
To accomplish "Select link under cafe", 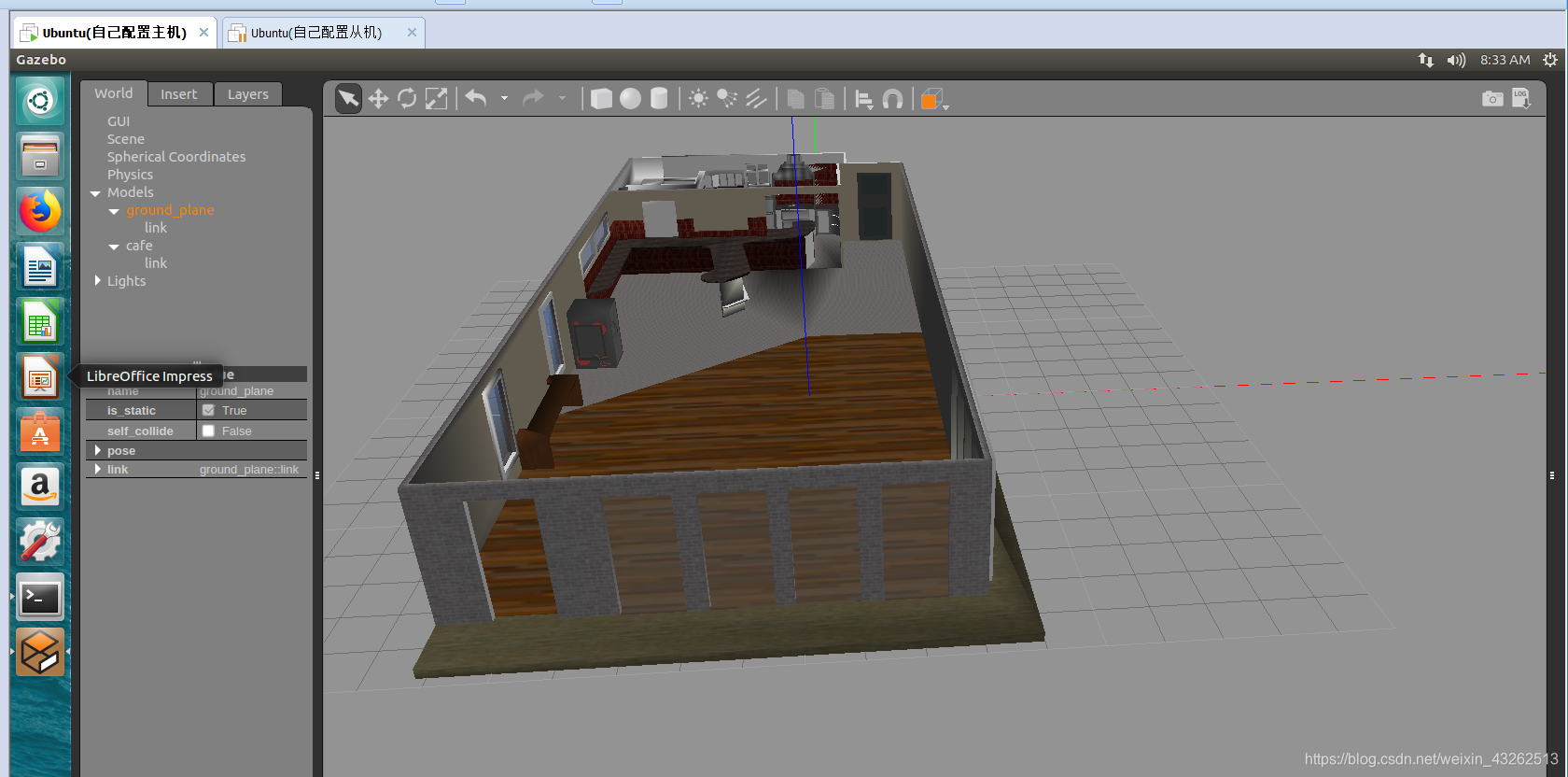I will click(x=156, y=263).
